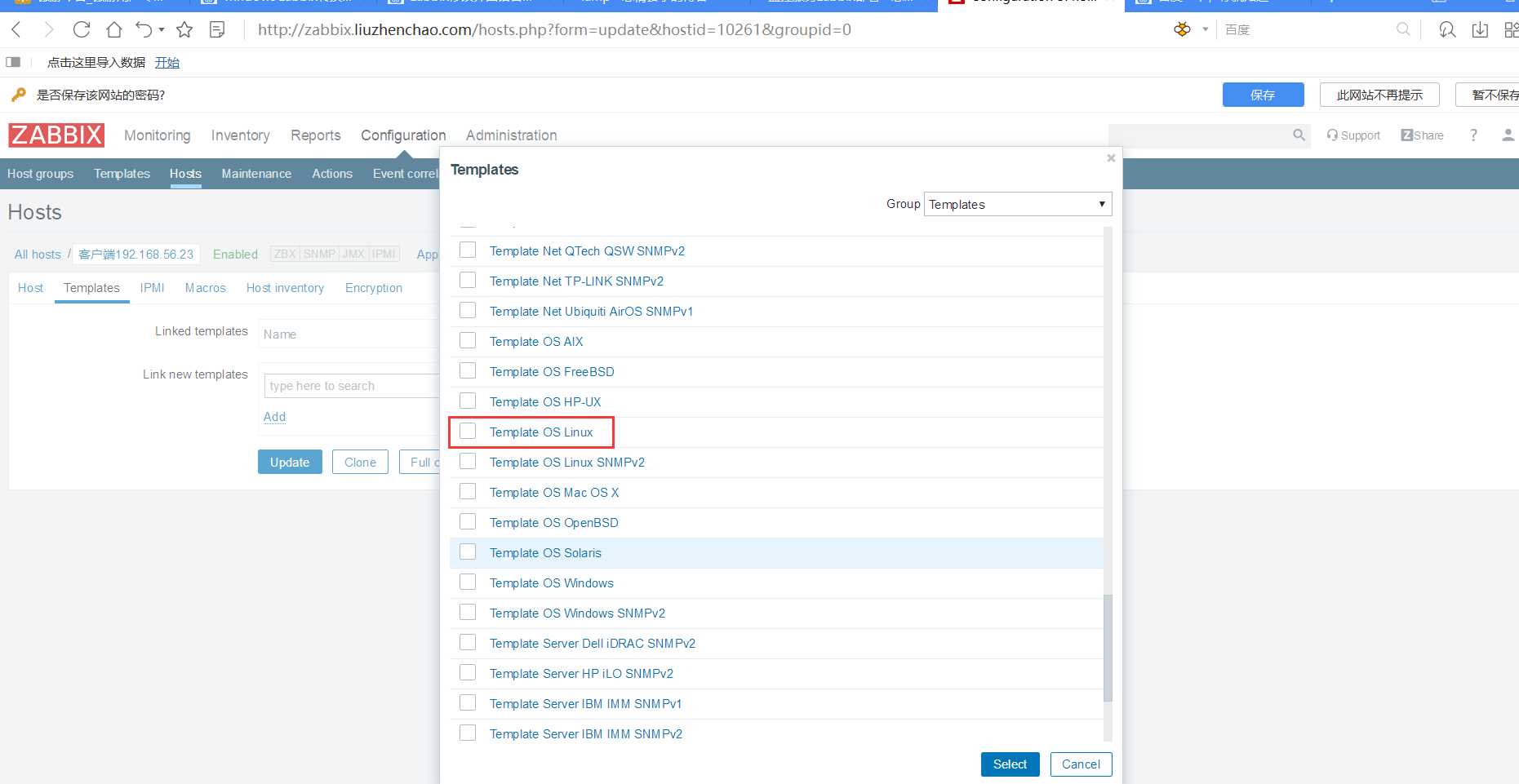Click Cancel button in popup
The image size is (1519, 784).
pos(1081,764)
